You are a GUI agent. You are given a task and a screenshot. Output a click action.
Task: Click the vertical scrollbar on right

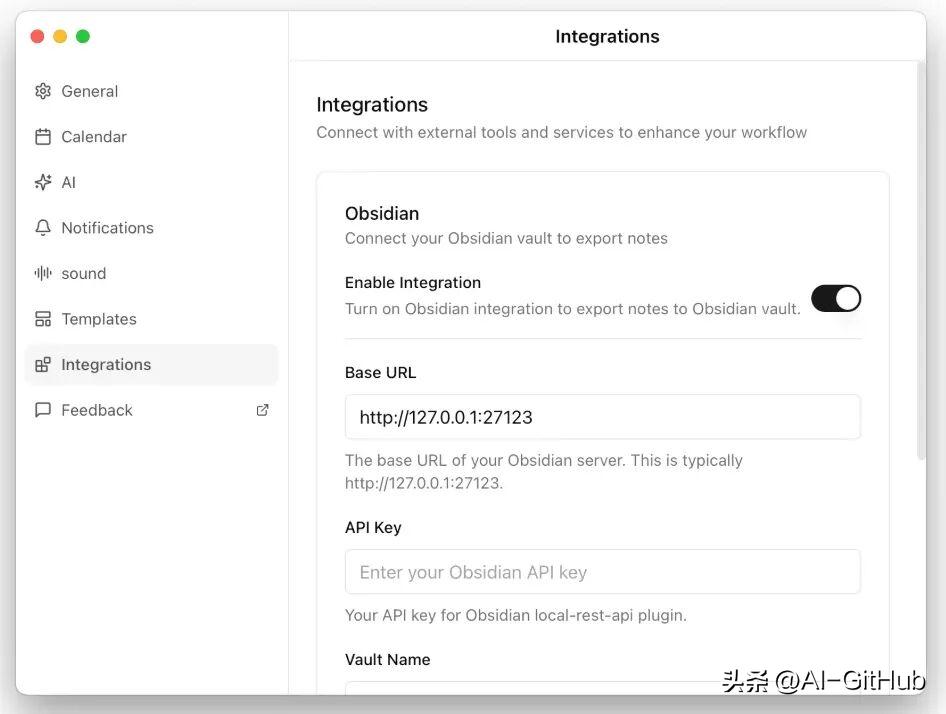[x=921, y=260]
